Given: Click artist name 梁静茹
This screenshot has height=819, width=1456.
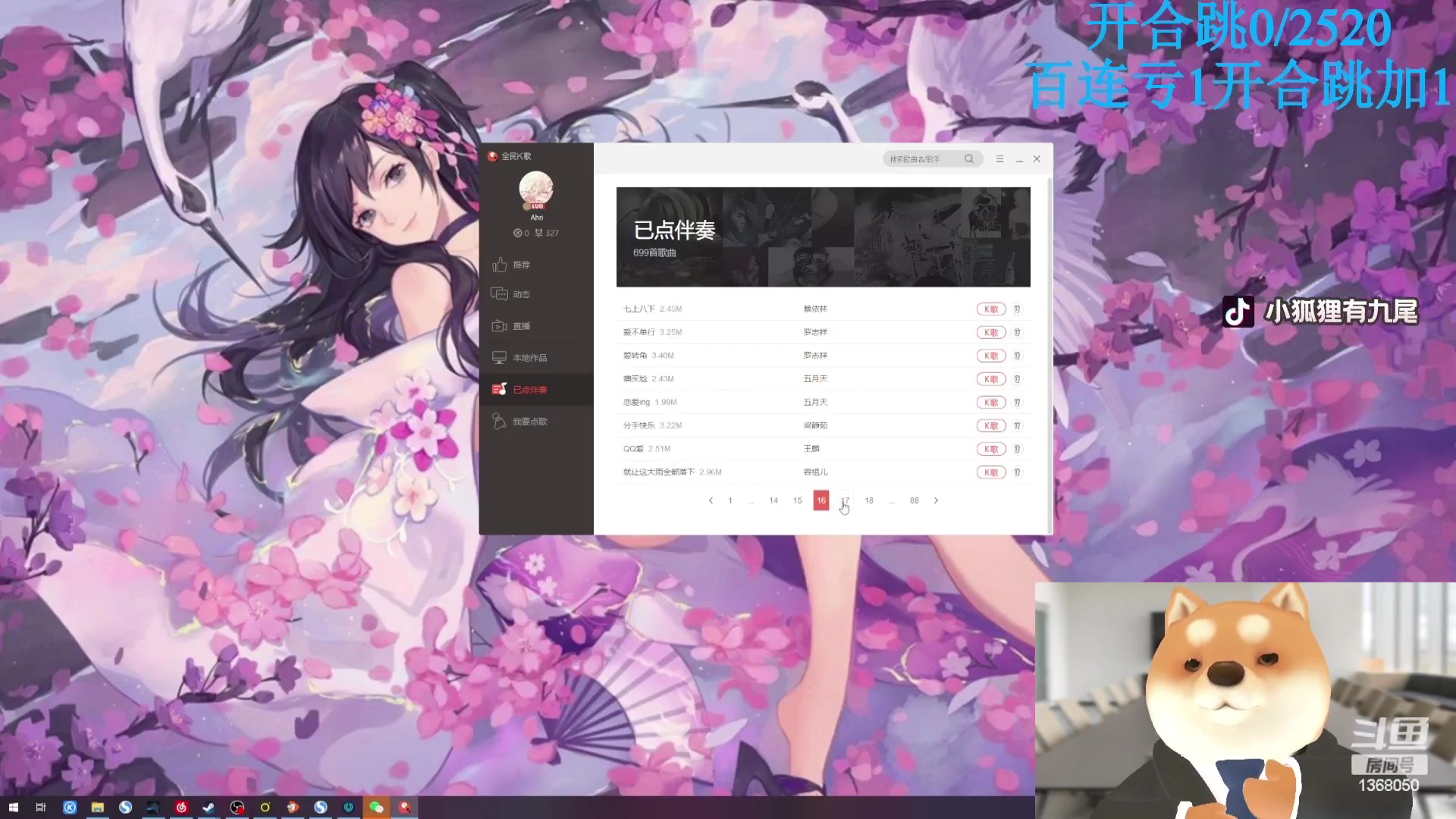Looking at the screenshot, I should click(815, 425).
